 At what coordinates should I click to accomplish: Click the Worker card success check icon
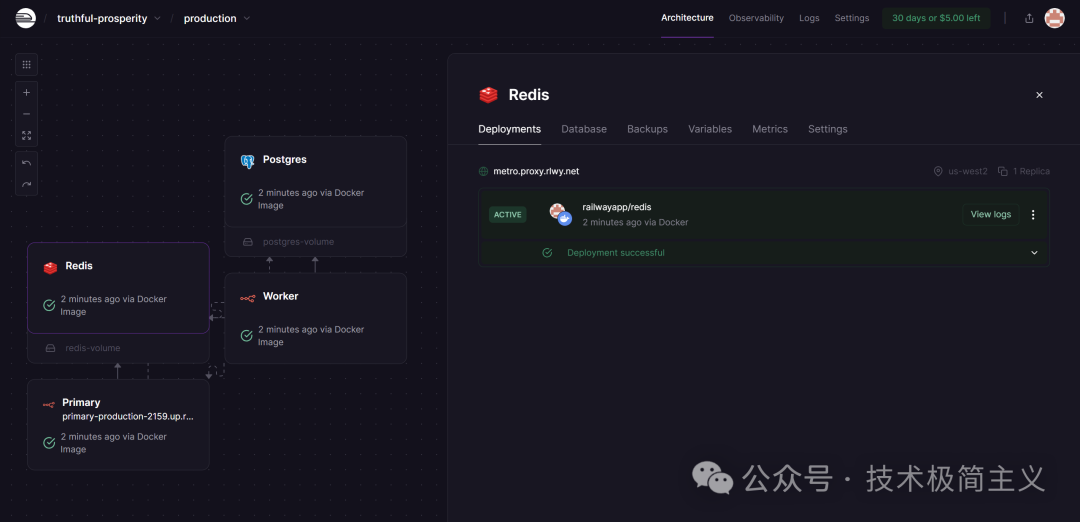coord(247,335)
